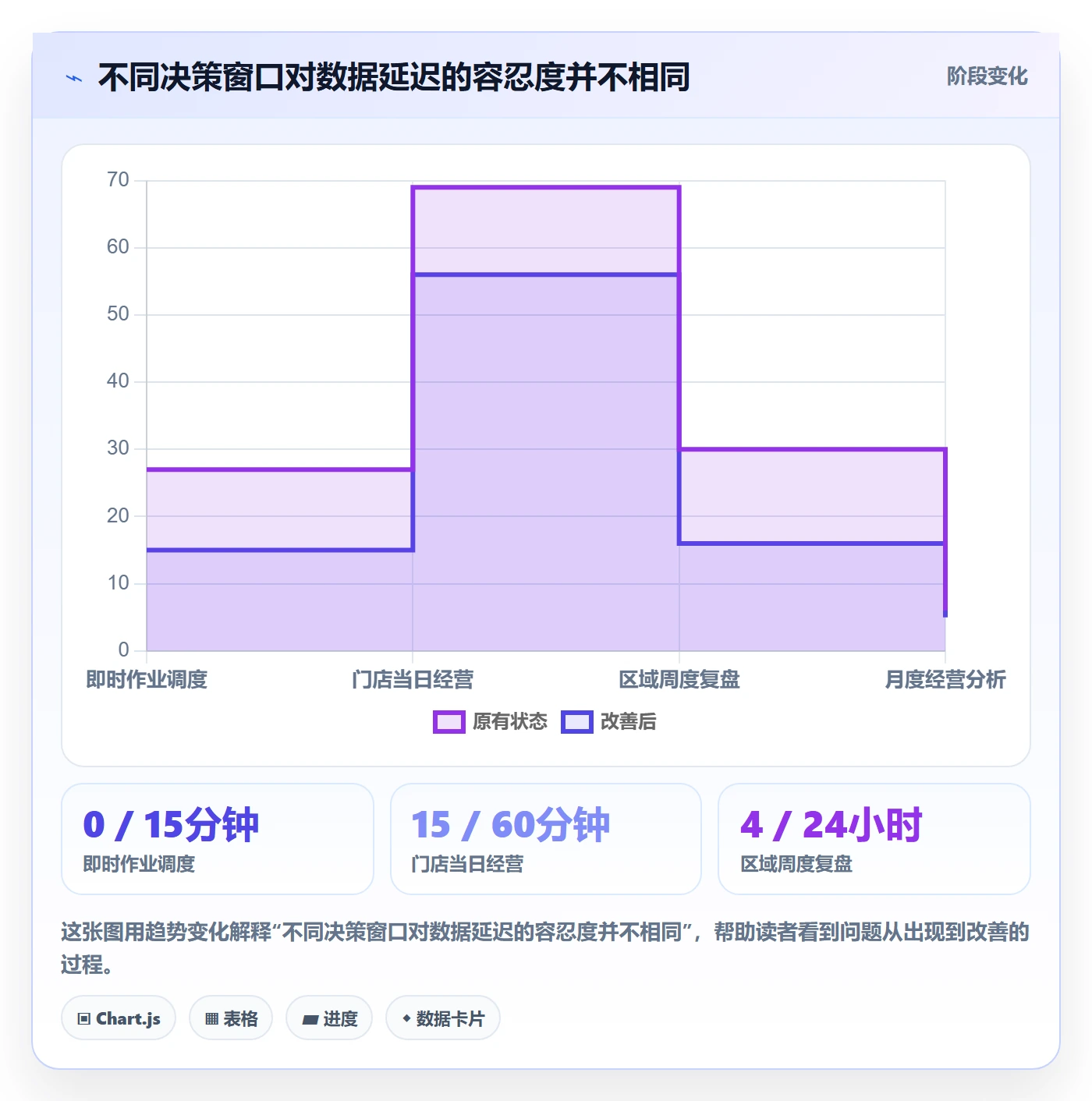The image size is (1092, 1101).
Task: Click the lightning icon beside the title
Action: (74, 78)
